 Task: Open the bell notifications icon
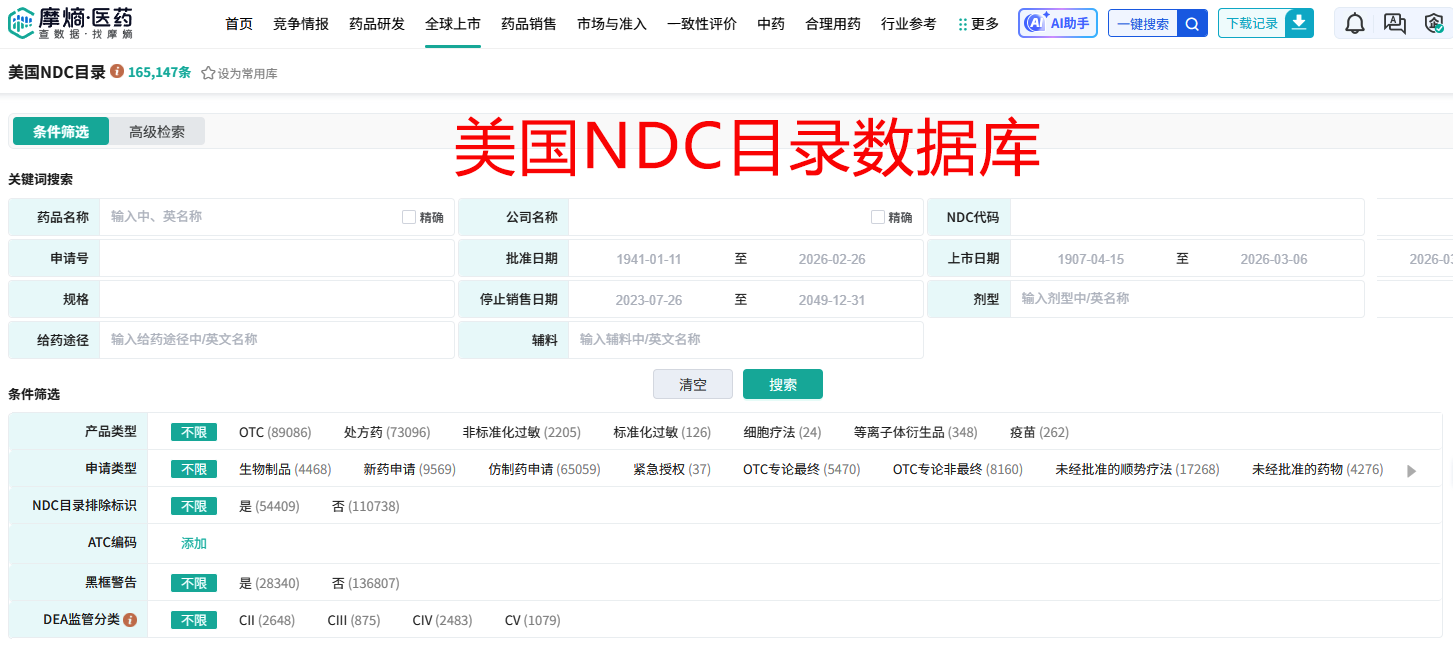click(1354, 24)
